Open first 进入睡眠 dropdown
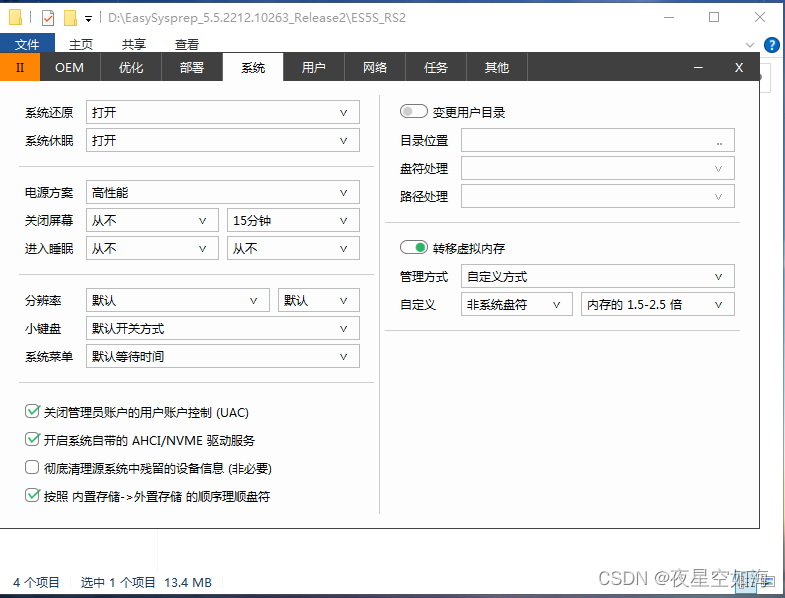The width and height of the screenshot is (785, 598). 152,248
